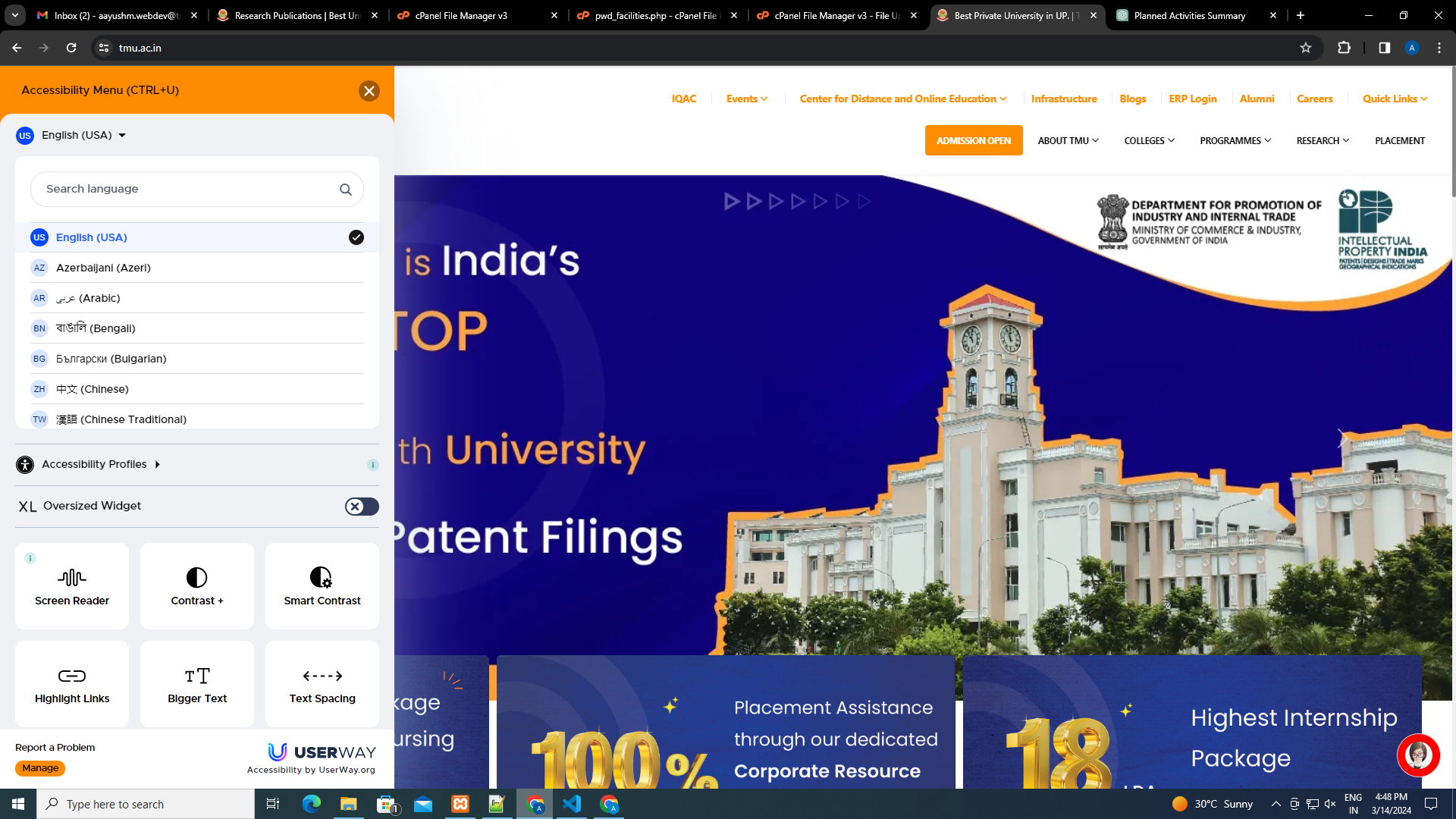Click the Search language input field
The width and height of the screenshot is (1456, 819).
(x=182, y=190)
